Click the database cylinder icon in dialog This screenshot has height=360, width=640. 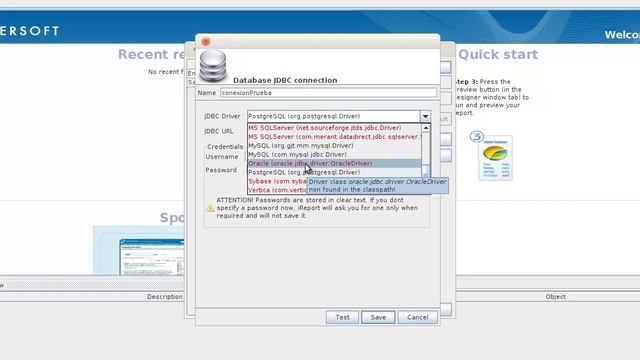pyautogui.click(x=213, y=66)
